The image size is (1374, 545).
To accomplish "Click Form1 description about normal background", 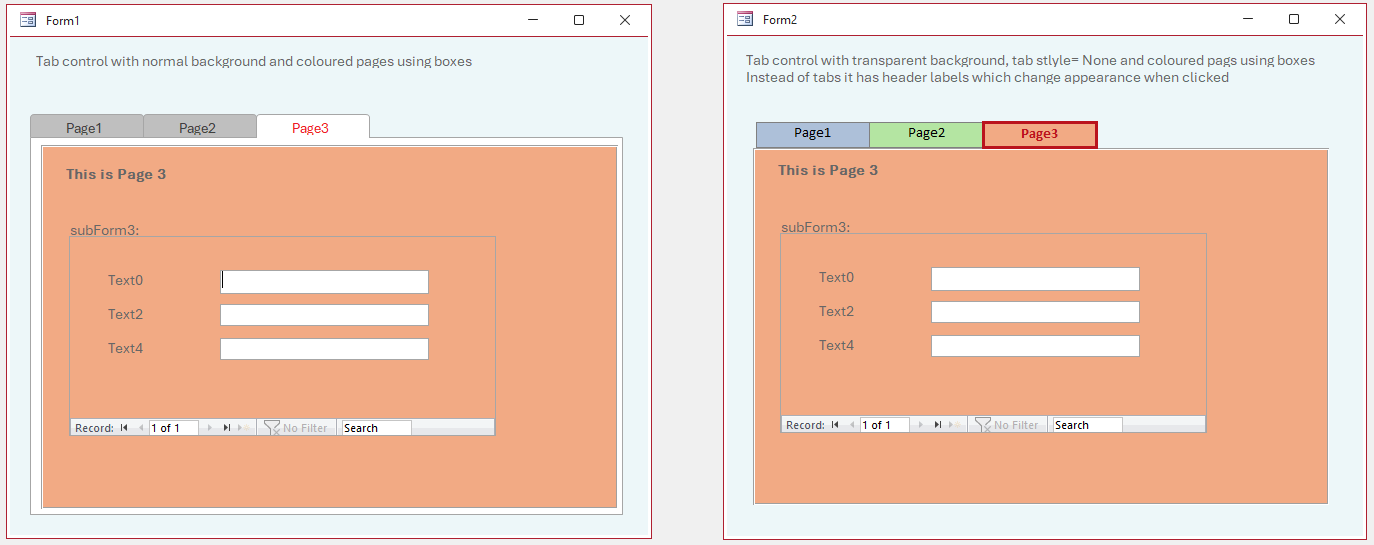I will click(254, 61).
